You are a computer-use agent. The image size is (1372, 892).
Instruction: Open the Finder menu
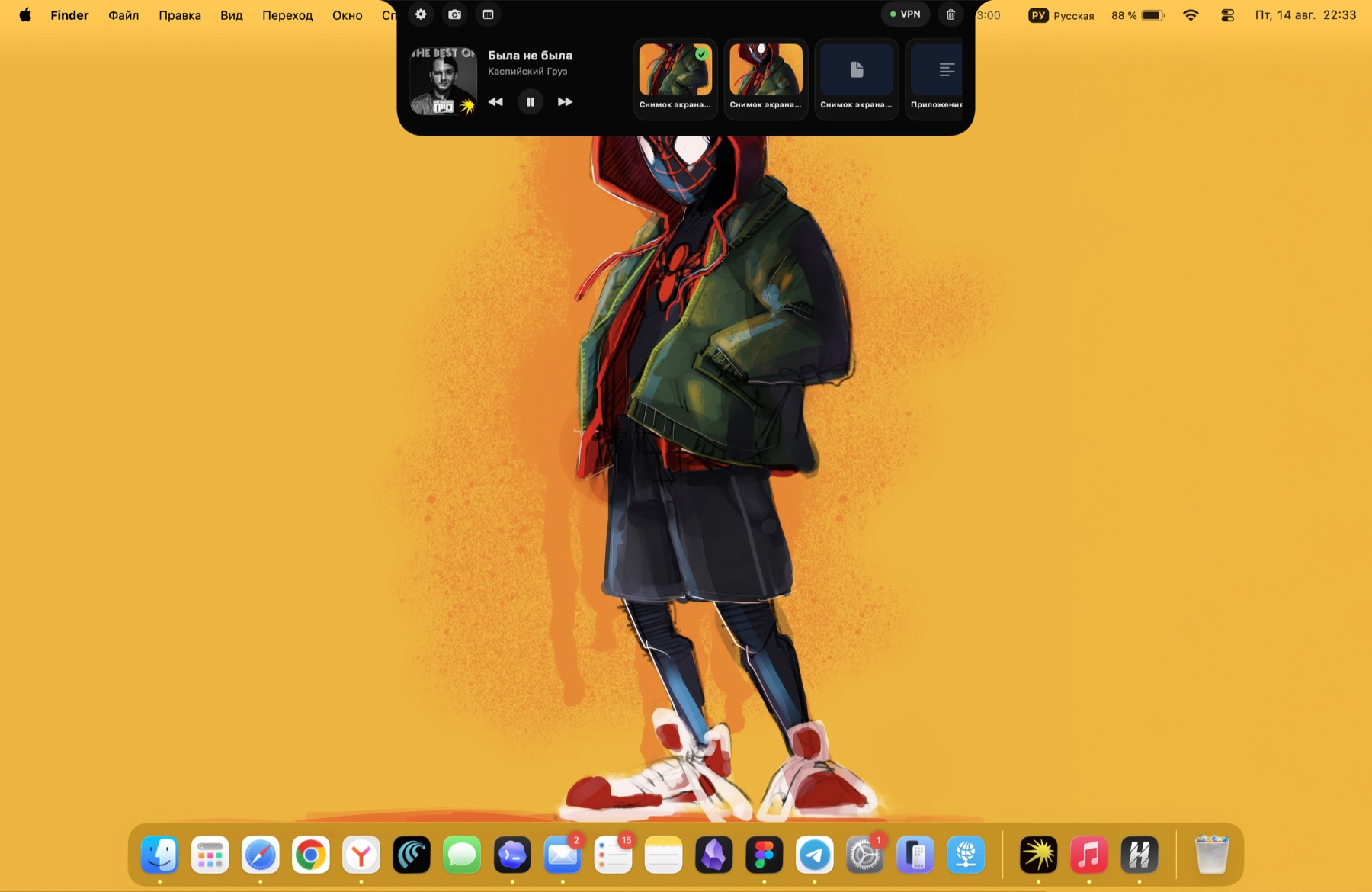pyautogui.click(x=69, y=15)
